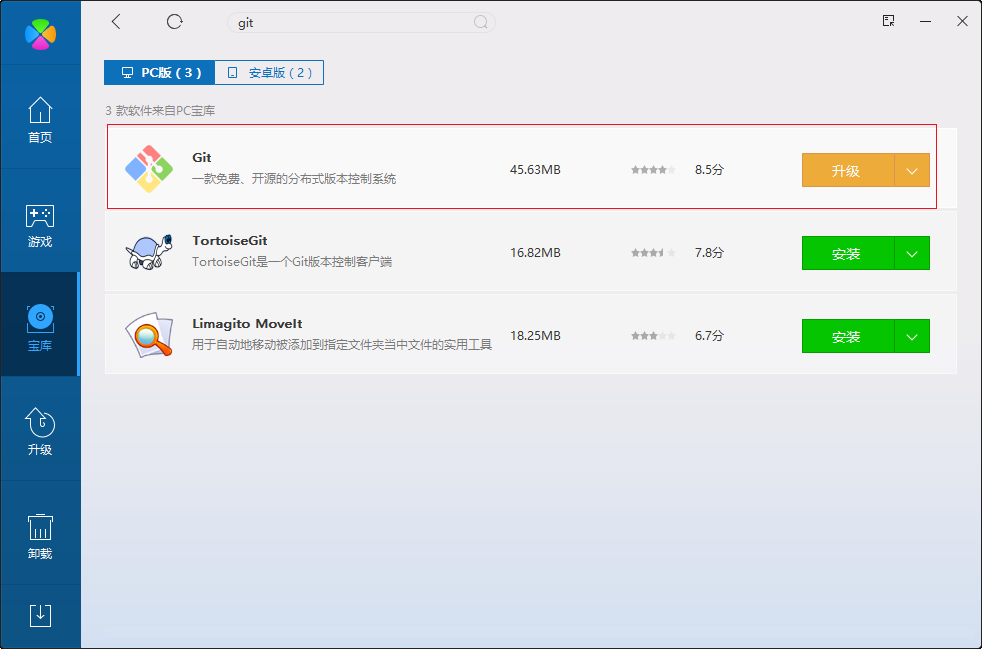Switch to the 安卓版 (2) tab

[x=269, y=73]
